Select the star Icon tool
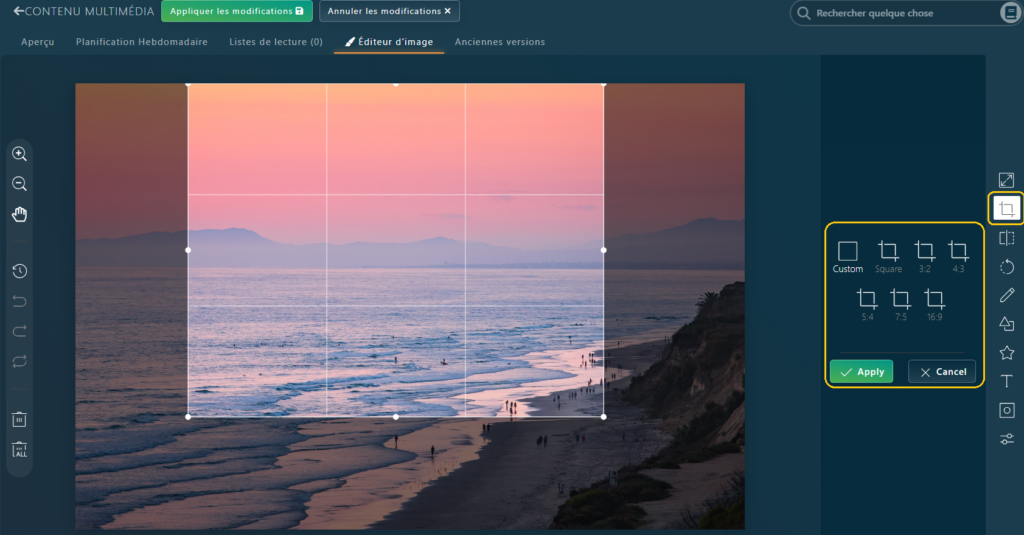1024x535 pixels. pos(1006,353)
